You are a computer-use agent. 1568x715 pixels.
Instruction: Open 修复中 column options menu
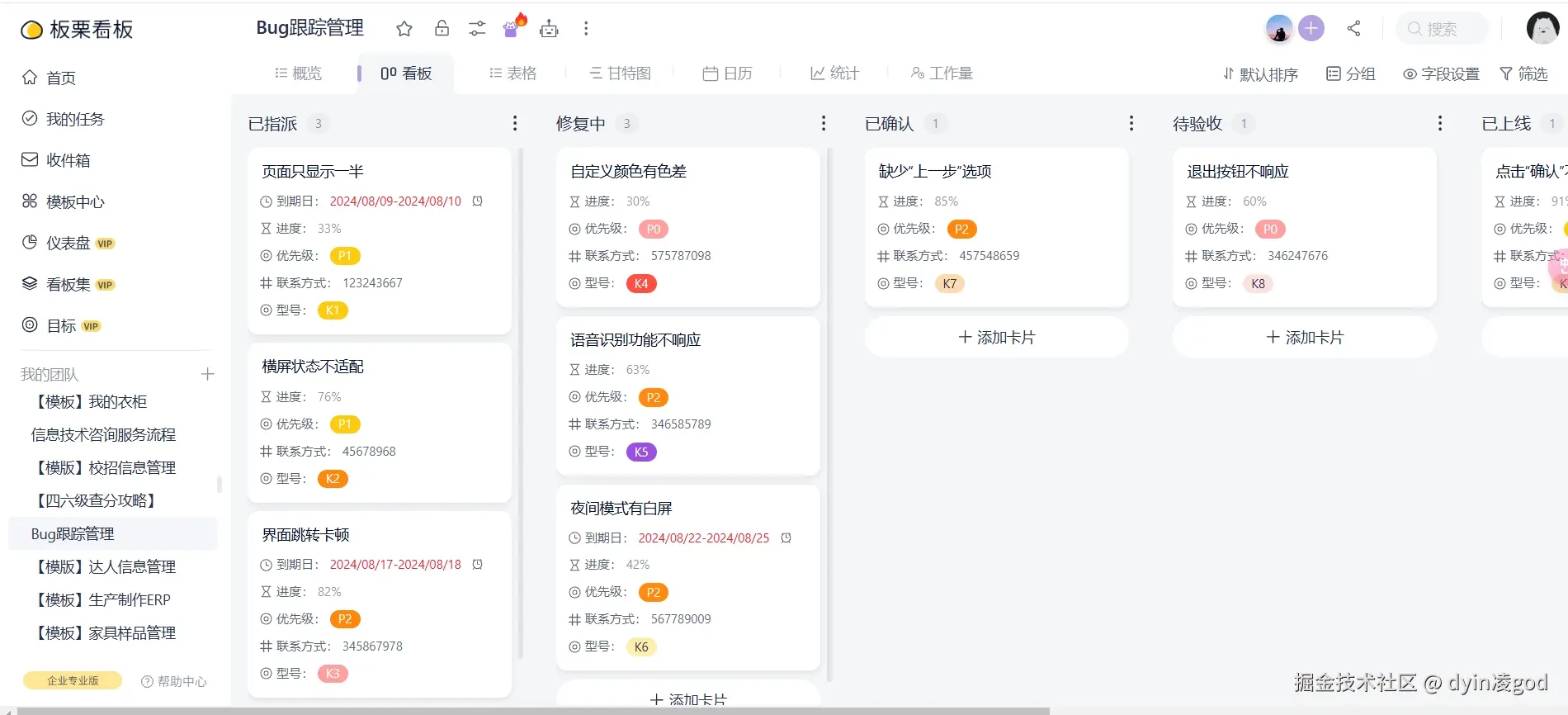tap(824, 123)
